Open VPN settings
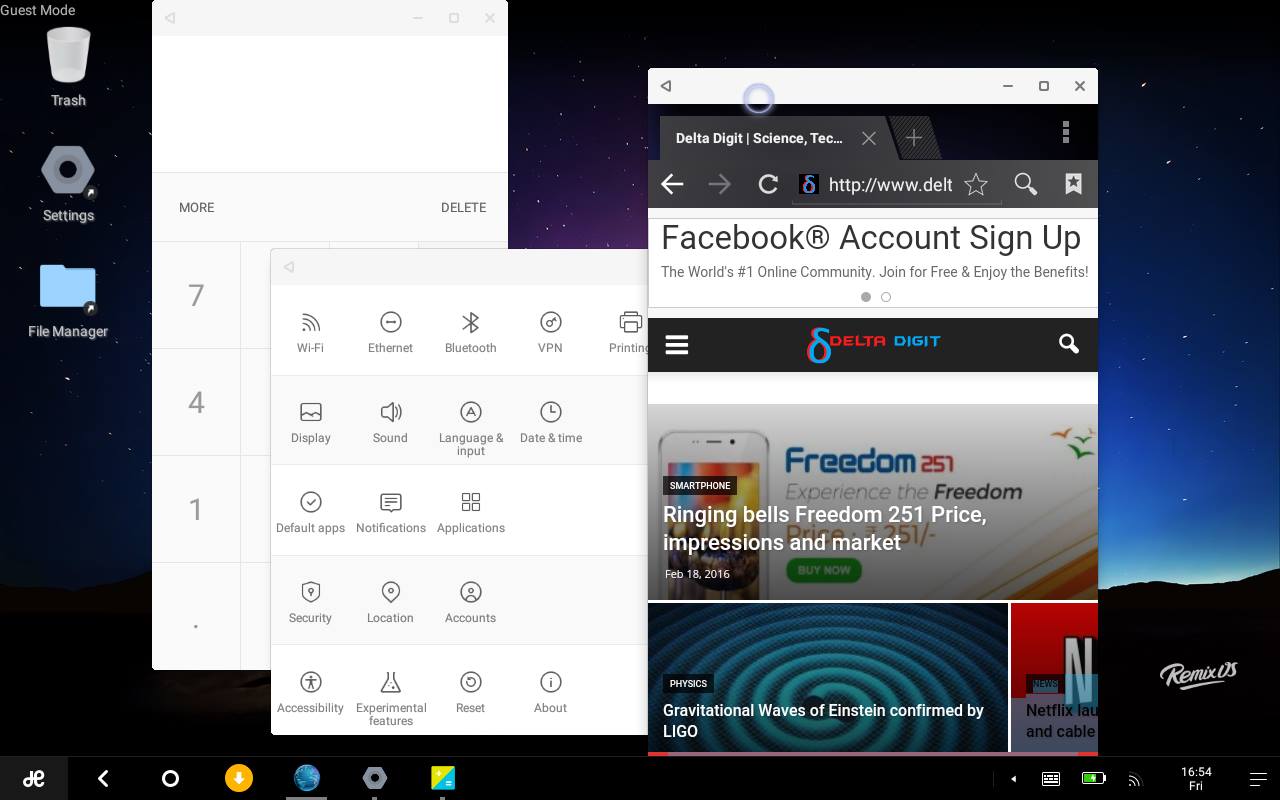Viewport: 1280px width, 800px height. pyautogui.click(x=550, y=333)
